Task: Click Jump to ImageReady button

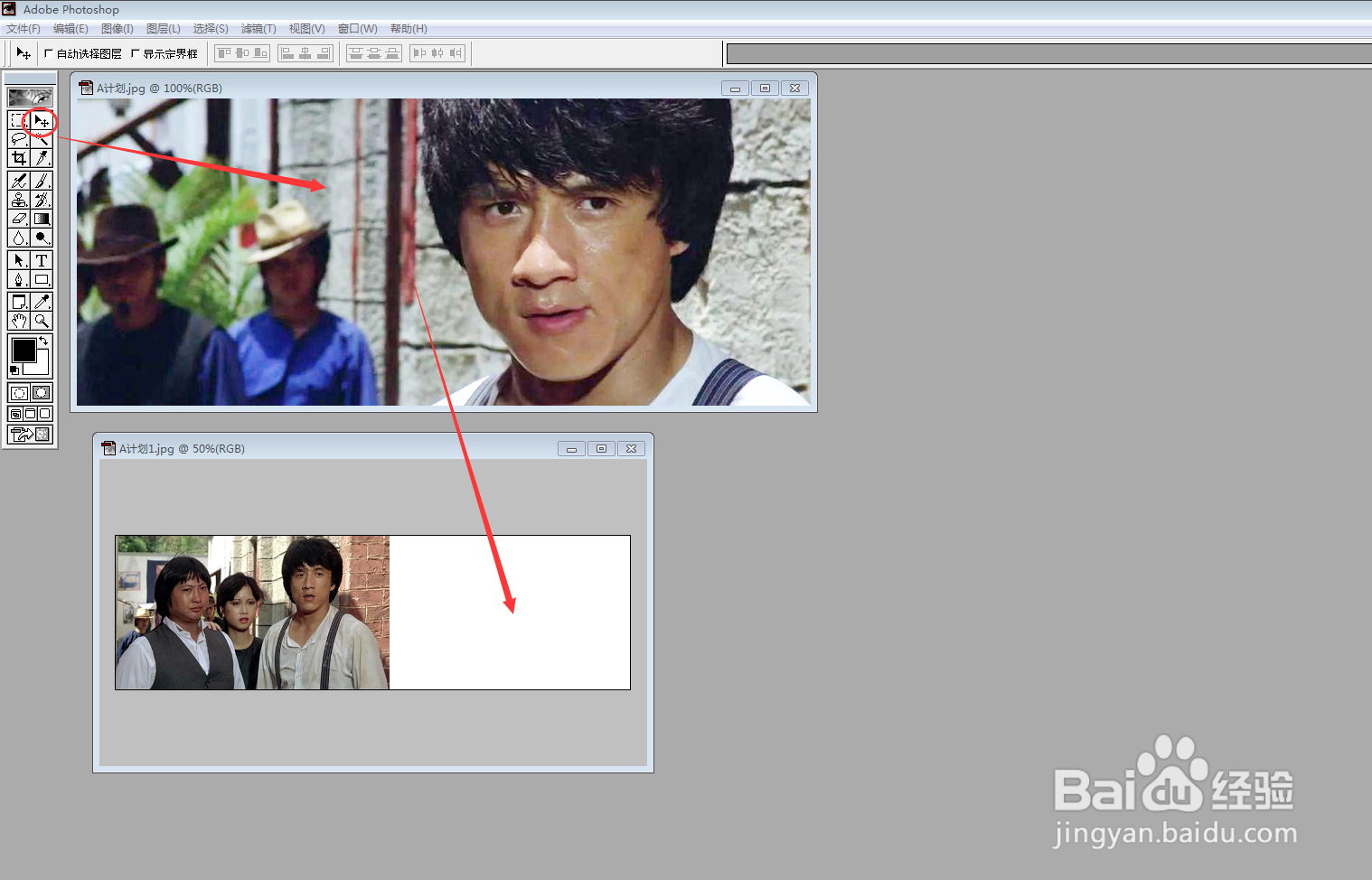Action: pyautogui.click(x=30, y=435)
